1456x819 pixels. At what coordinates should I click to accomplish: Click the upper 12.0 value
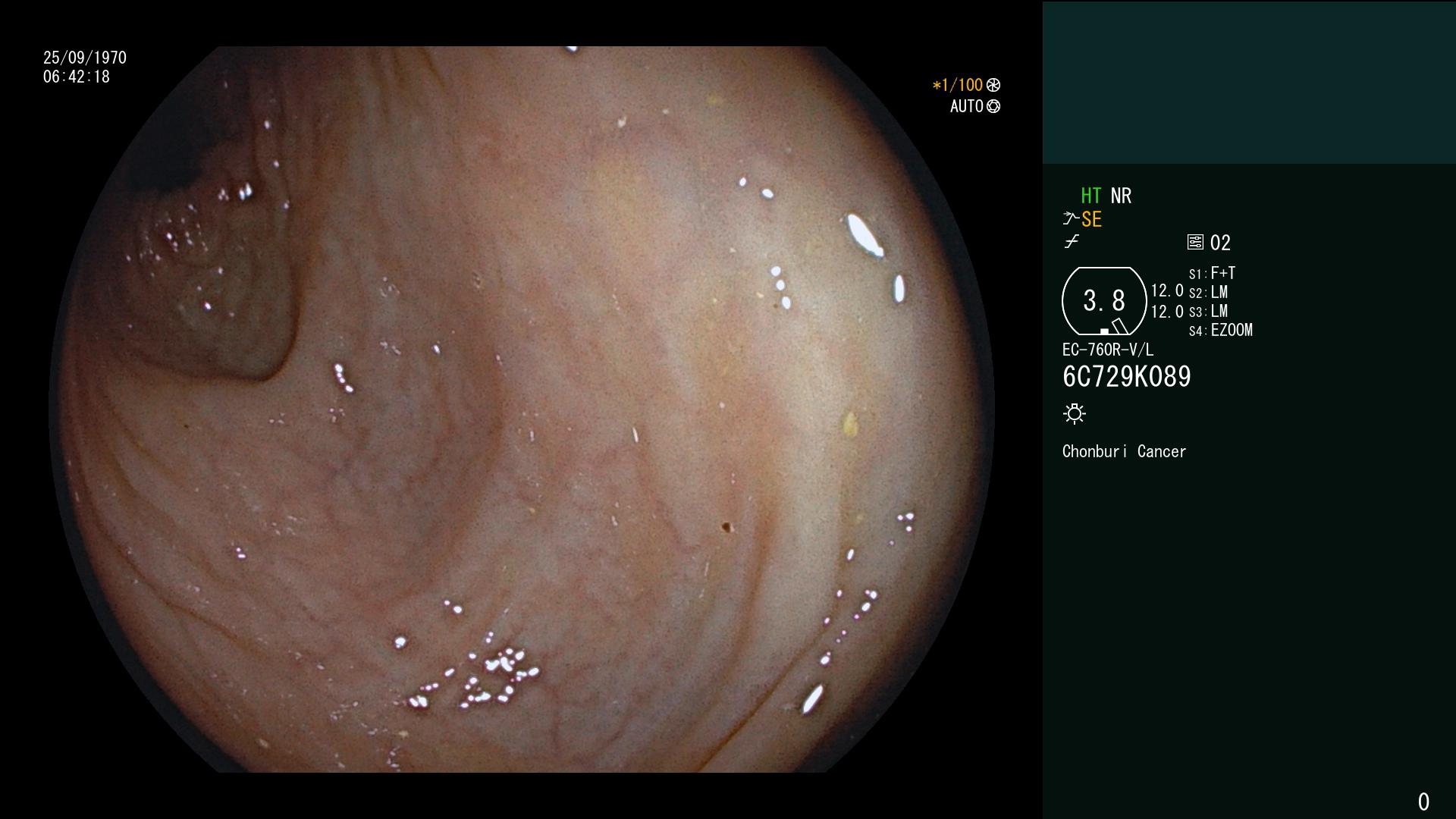(x=1167, y=290)
